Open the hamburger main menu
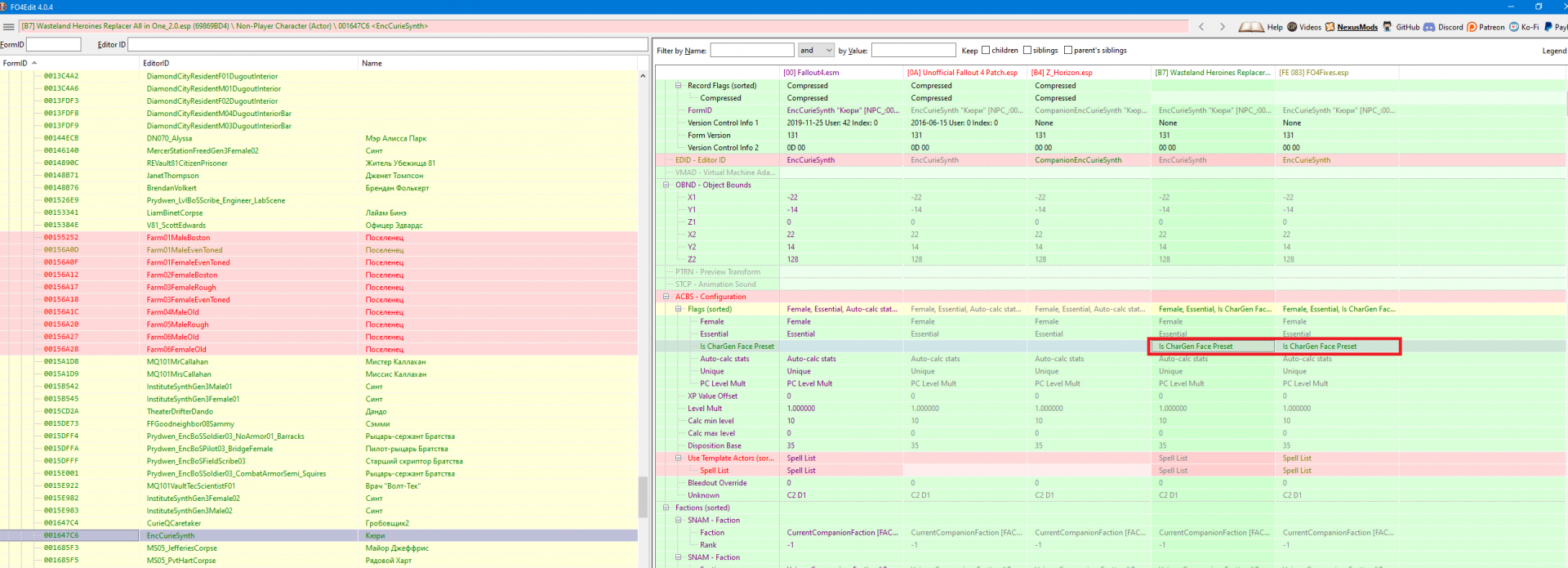 (8, 27)
